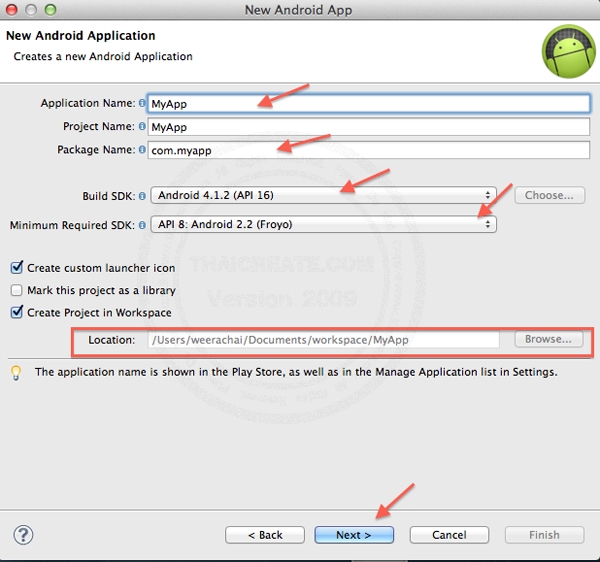
Task: Zoom the window with the green button
Action: [x=50, y=10]
